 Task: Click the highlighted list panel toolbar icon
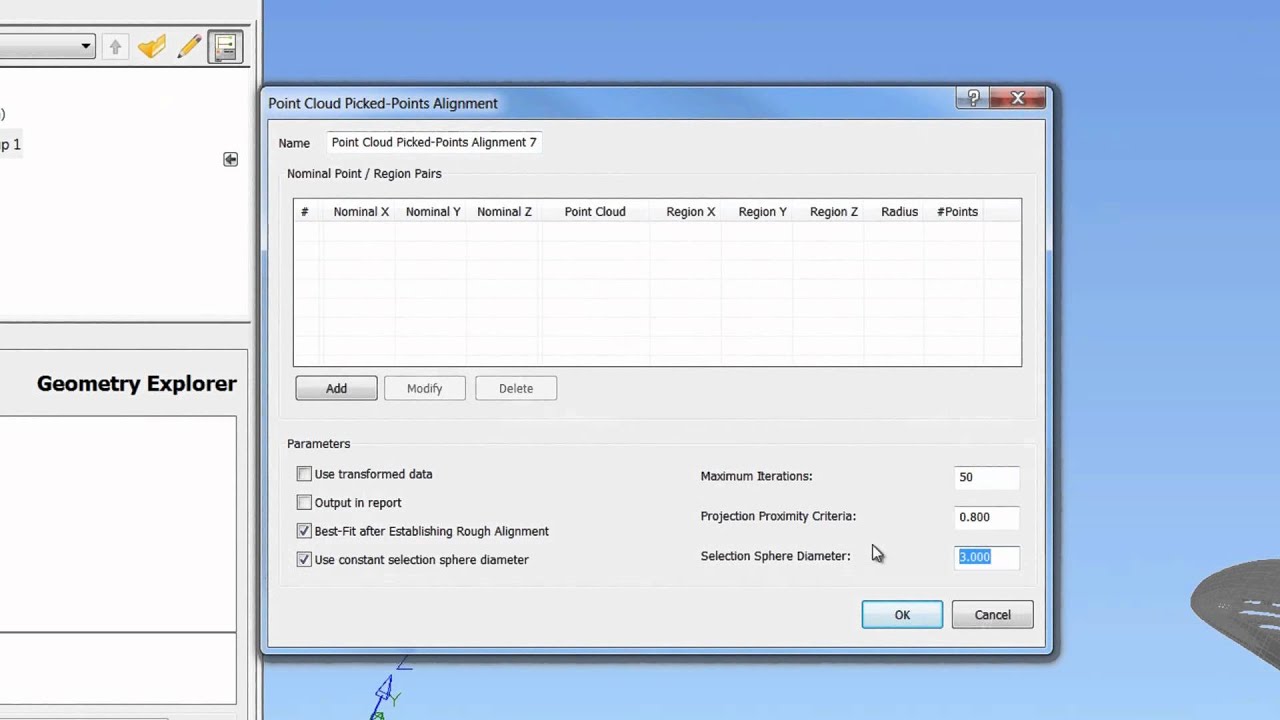point(225,47)
